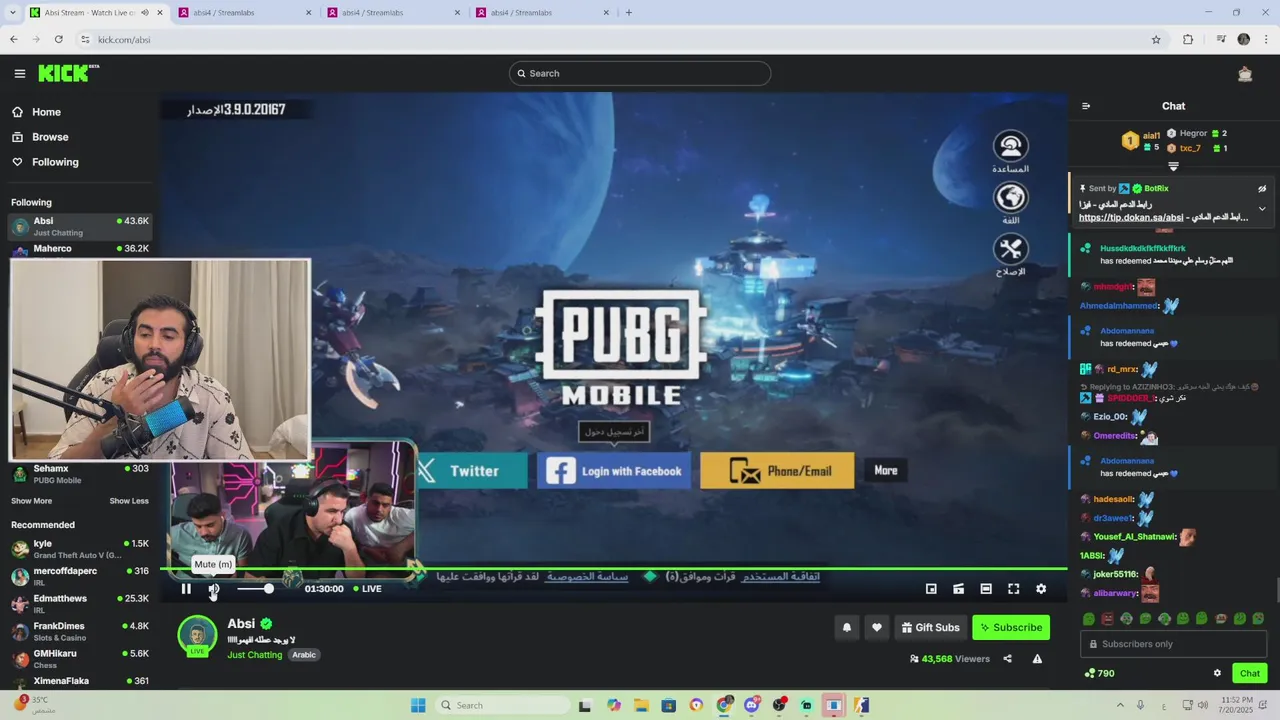The width and height of the screenshot is (1280, 720).
Task: Reload the page
Action: pos(59,40)
